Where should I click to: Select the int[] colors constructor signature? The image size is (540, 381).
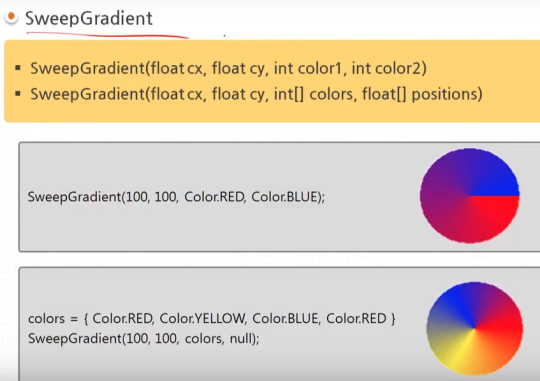(x=256, y=94)
